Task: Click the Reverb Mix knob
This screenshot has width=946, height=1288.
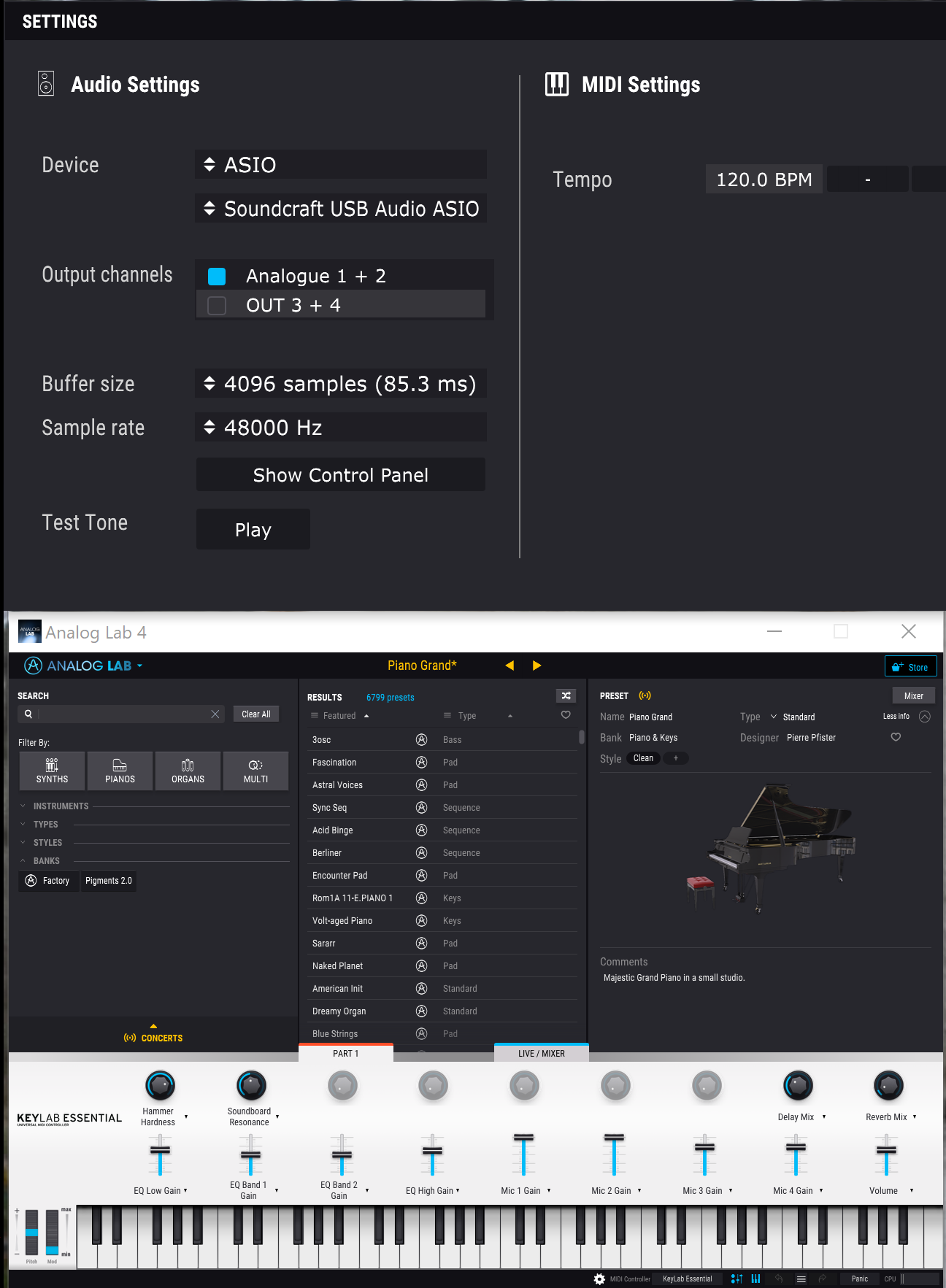Action: (888, 1085)
